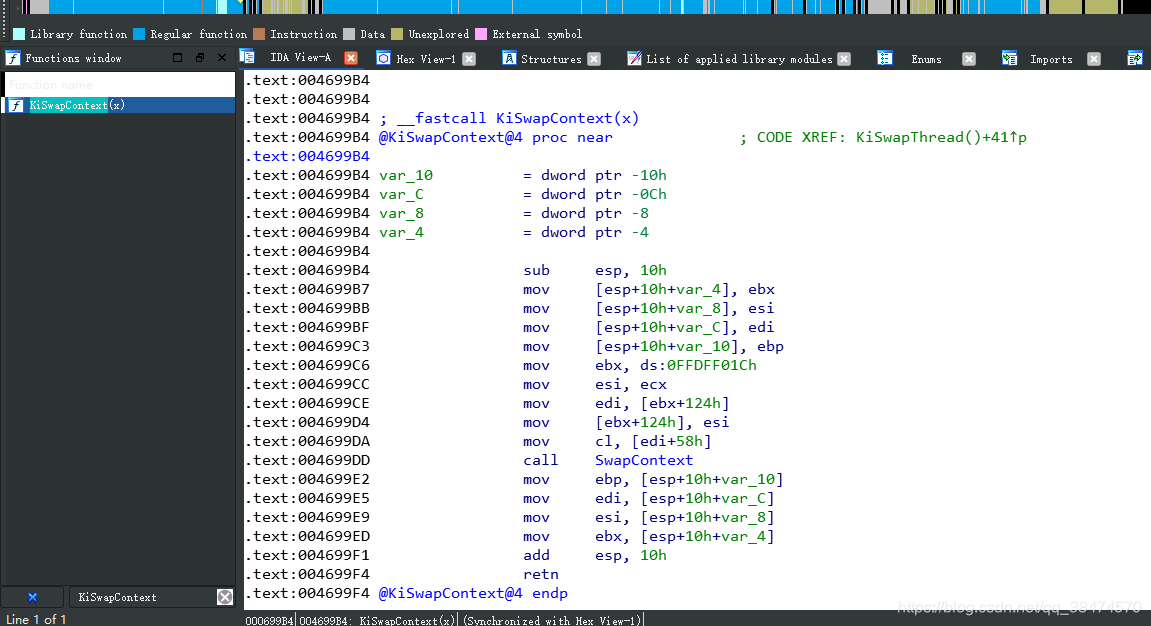Click the function icon beside KiSwapContext(x)
The height and width of the screenshot is (626, 1151).
[15, 105]
